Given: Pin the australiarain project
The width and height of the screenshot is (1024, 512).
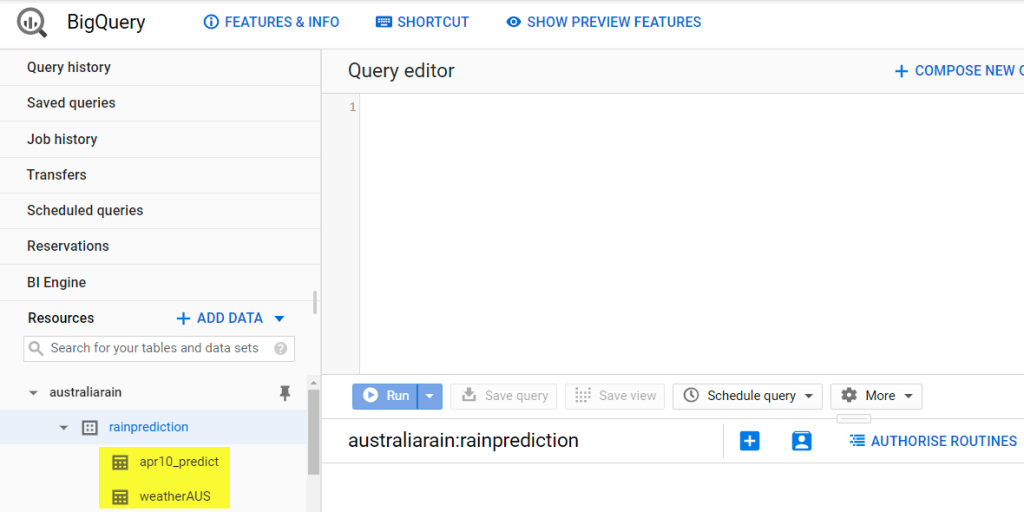Looking at the screenshot, I should click(285, 393).
